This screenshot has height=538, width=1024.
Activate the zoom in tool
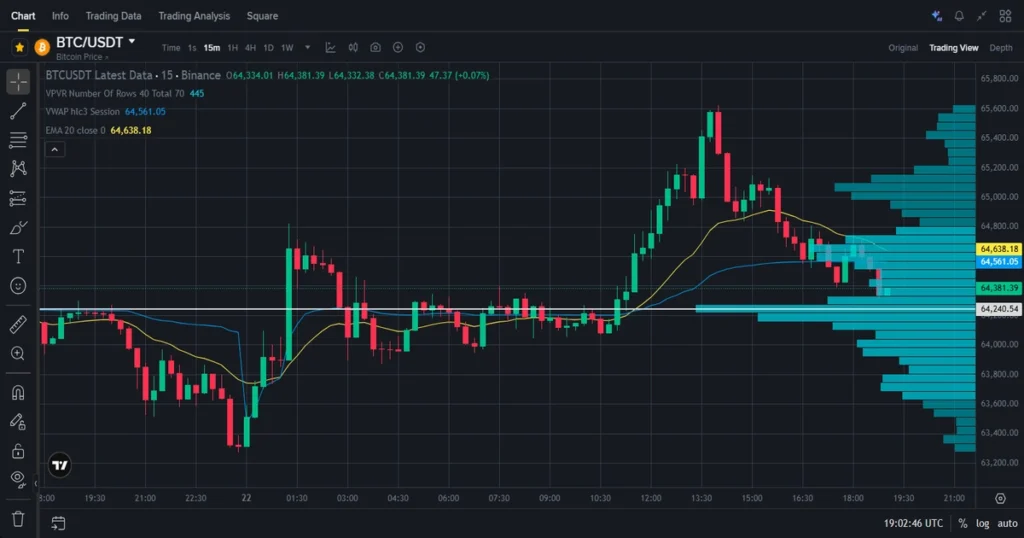[x=18, y=353]
